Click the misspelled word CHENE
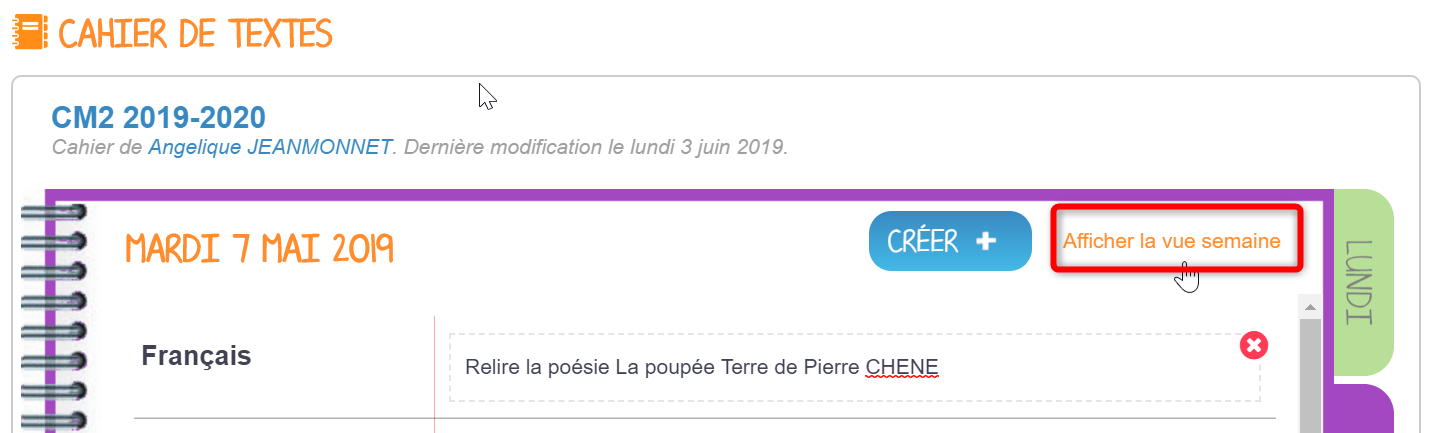The width and height of the screenshot is (1429, 433). tap(902, 367)
